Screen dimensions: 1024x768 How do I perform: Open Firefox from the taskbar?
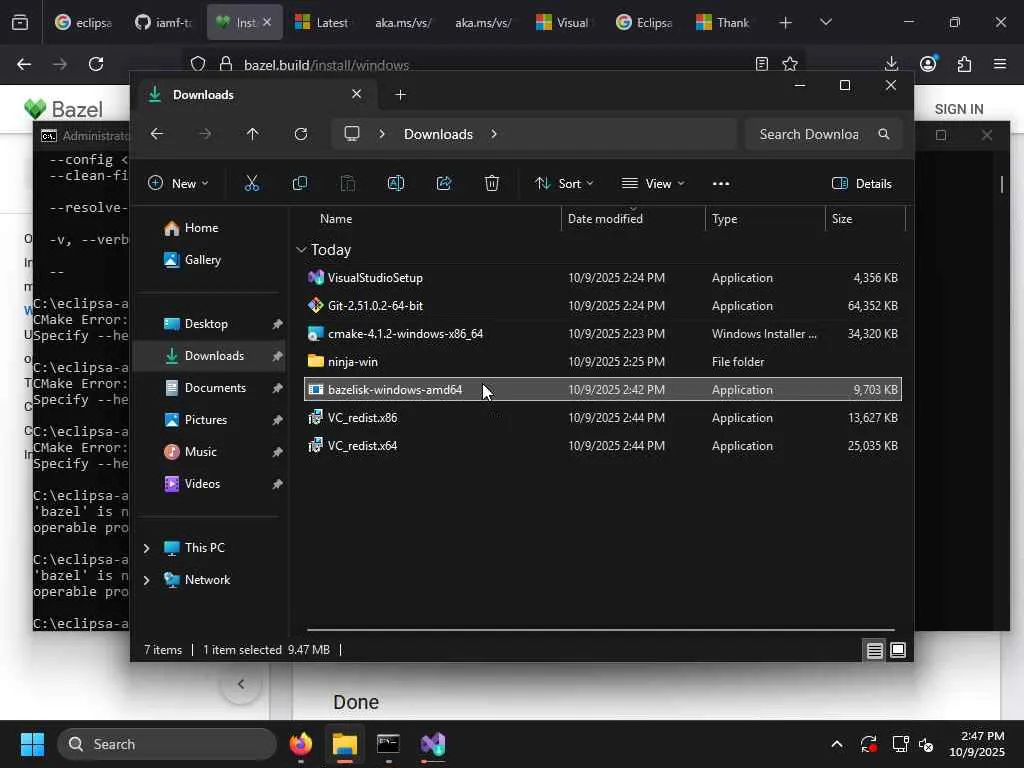(x=301, y=744)
